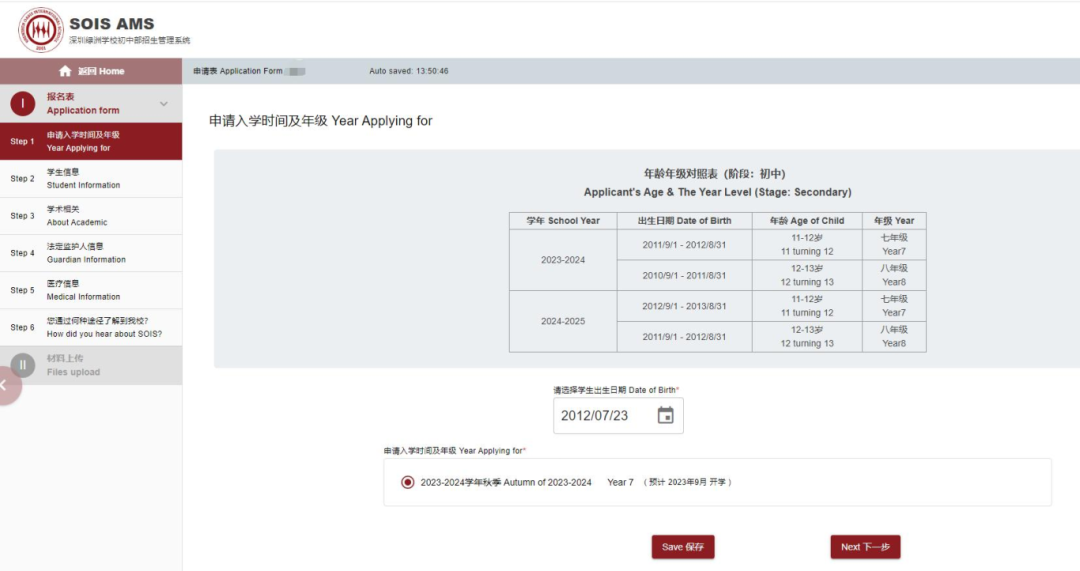Viewport: 1080px width, 571px height.
Task: Open Step 5 Medical Information
Action: 90,290
